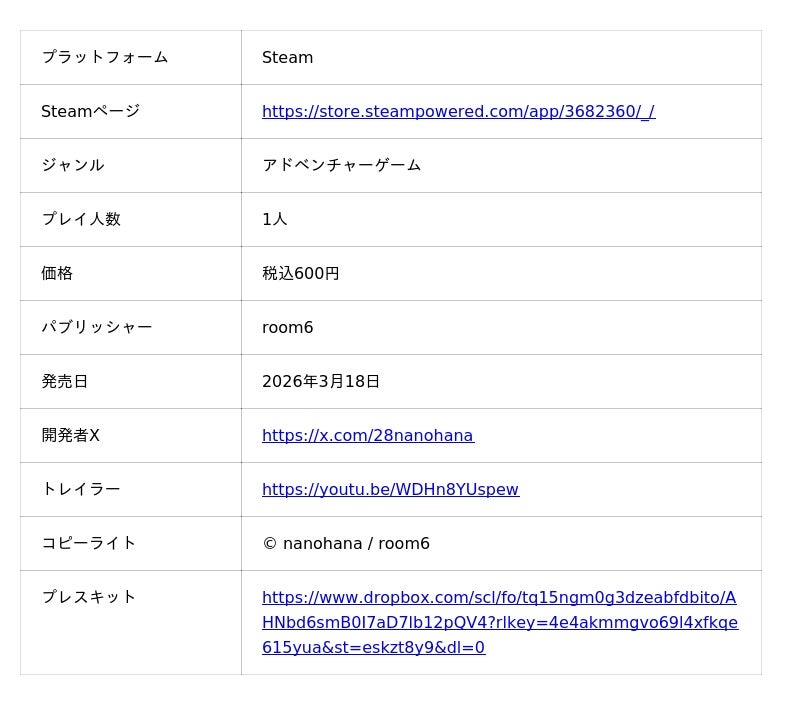Click the 'プレスキット' row label
800x705 pixels.
point(88,598)
